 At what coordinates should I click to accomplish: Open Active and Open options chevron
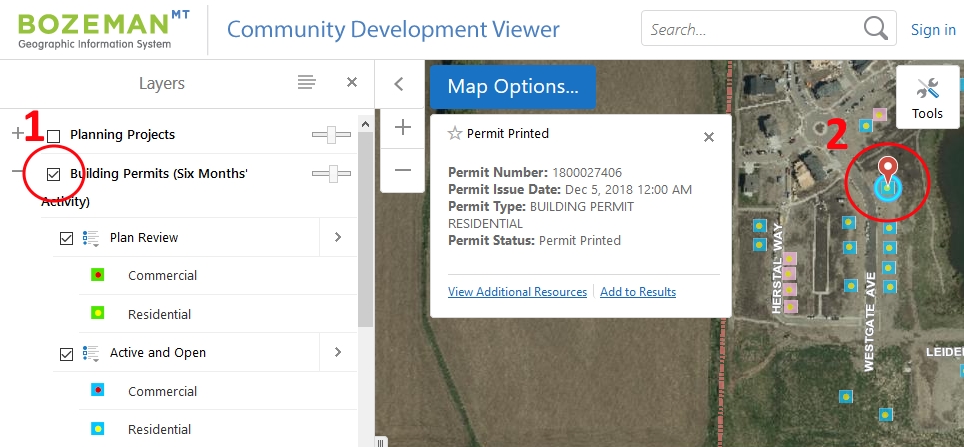click(337, 352)
